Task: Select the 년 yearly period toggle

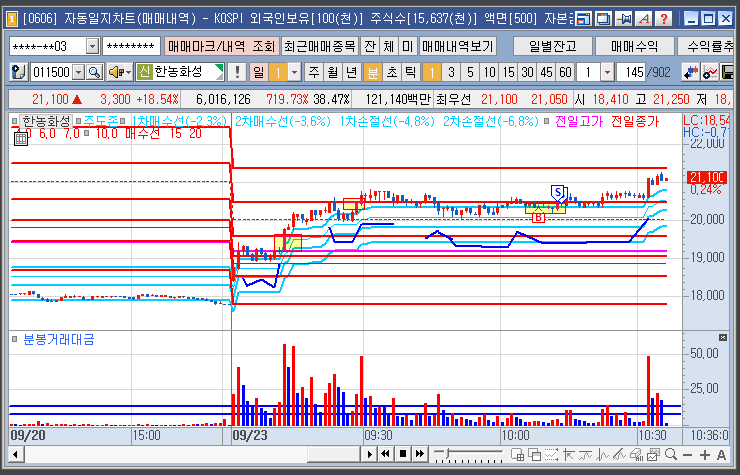Action: [352, 72]
